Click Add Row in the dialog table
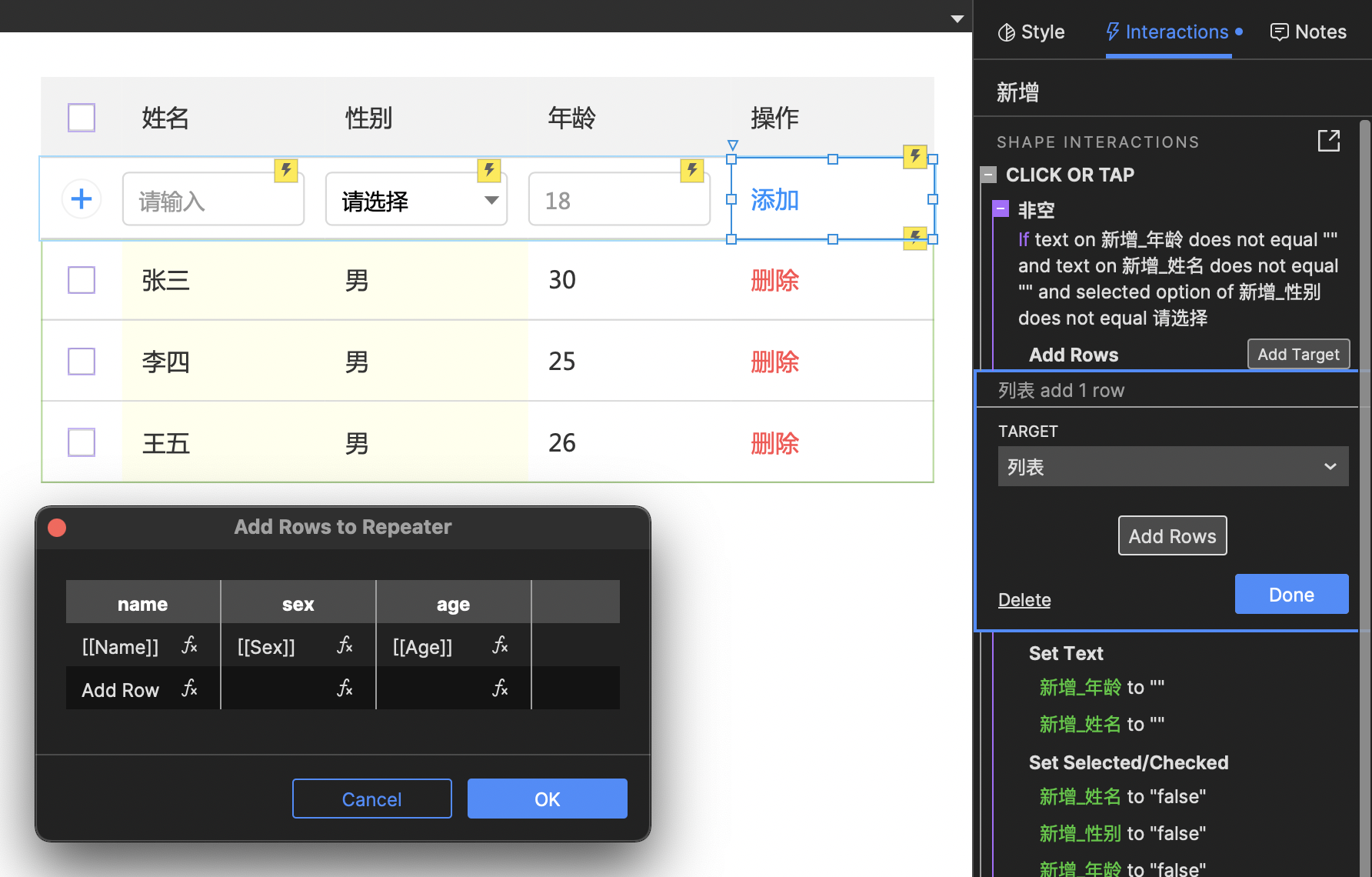 click(x=121, y=689)
